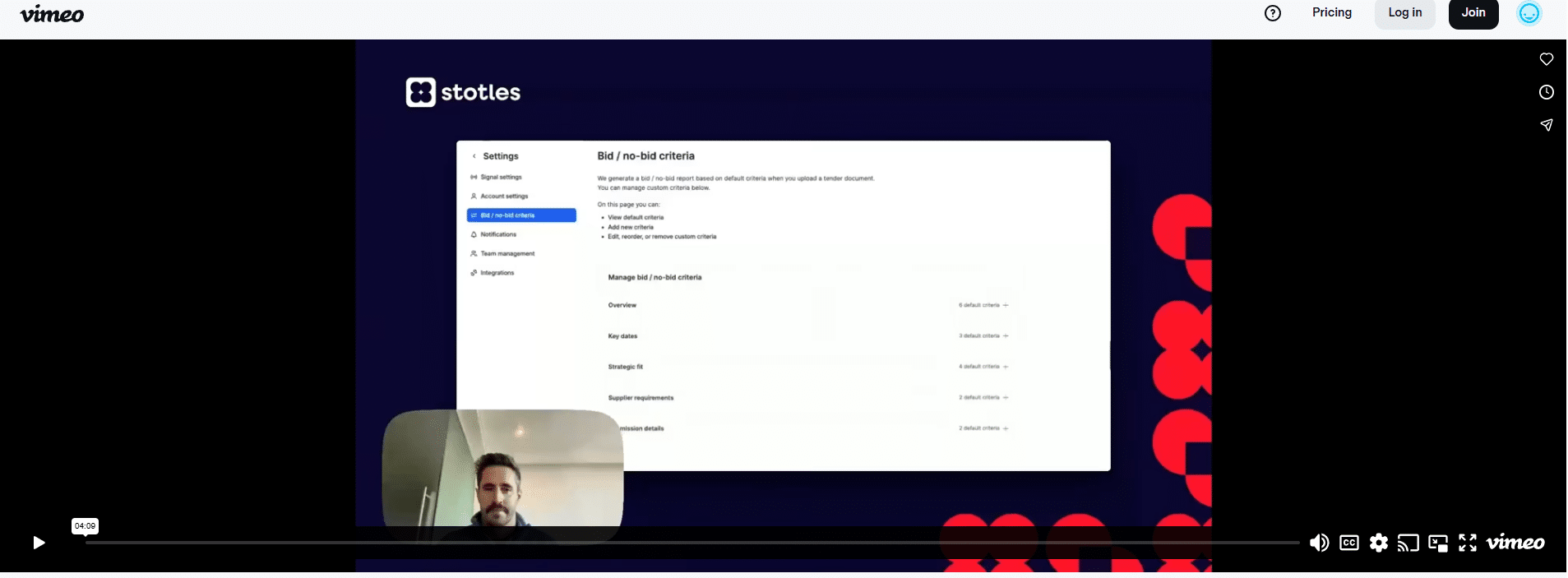This screenshot has height=578, width=1568.
Task: Open the help question mark icon
Action: pyautogui.click(x=1273, y=13)
